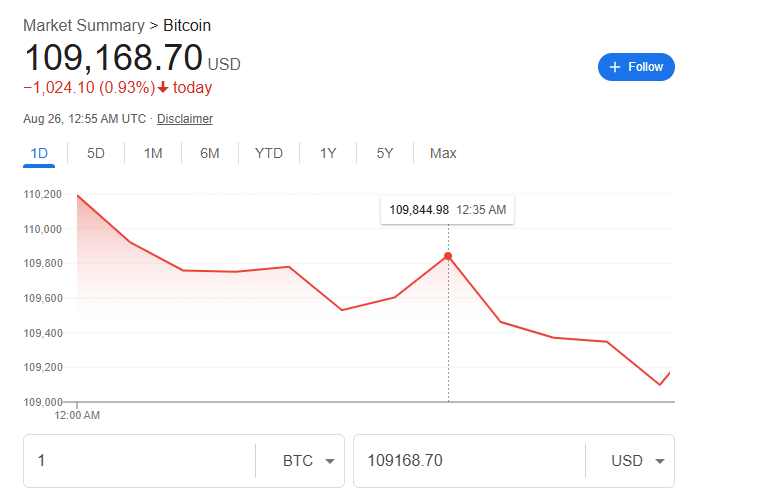Switch to the 5Y chart tab

pos(385,153)
